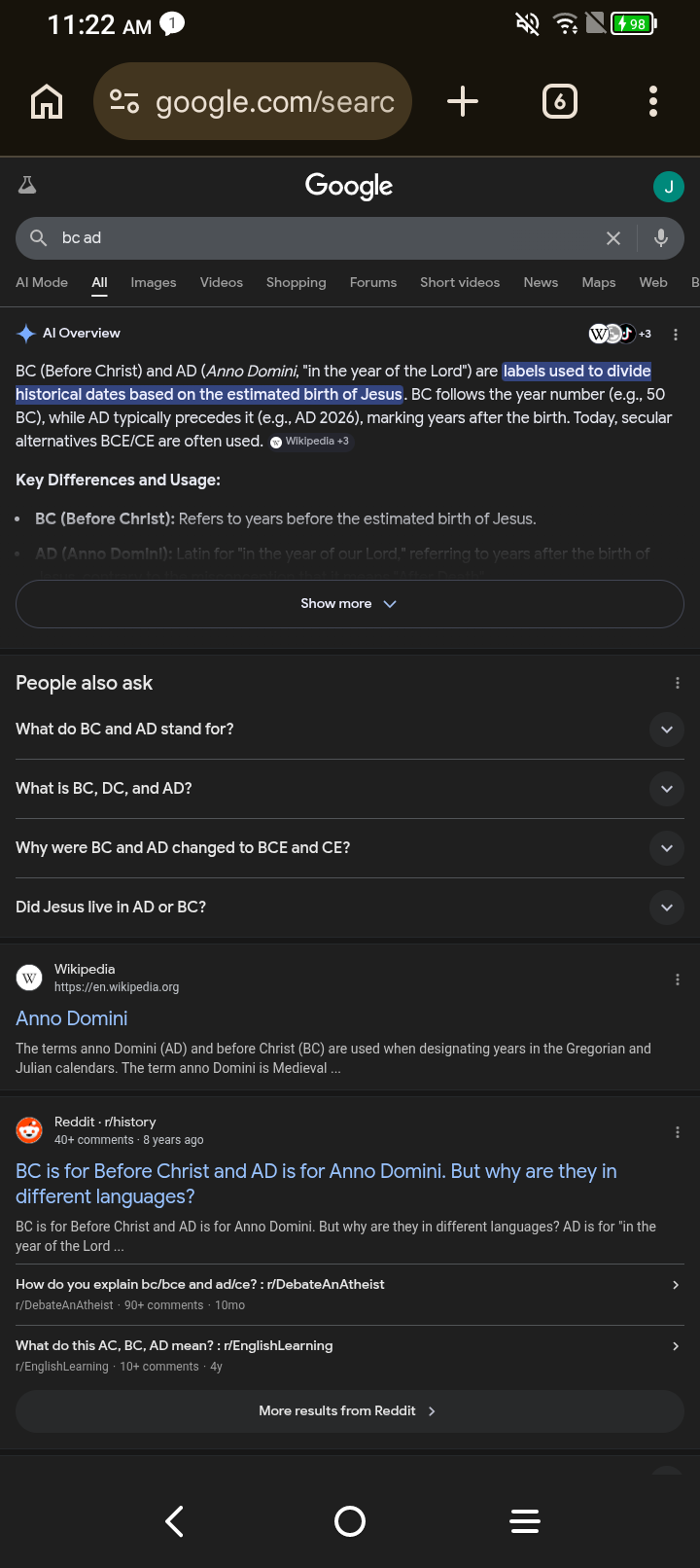The image size is (700, 1568).
Task: Switch to the Images tab
Action: 154,282
